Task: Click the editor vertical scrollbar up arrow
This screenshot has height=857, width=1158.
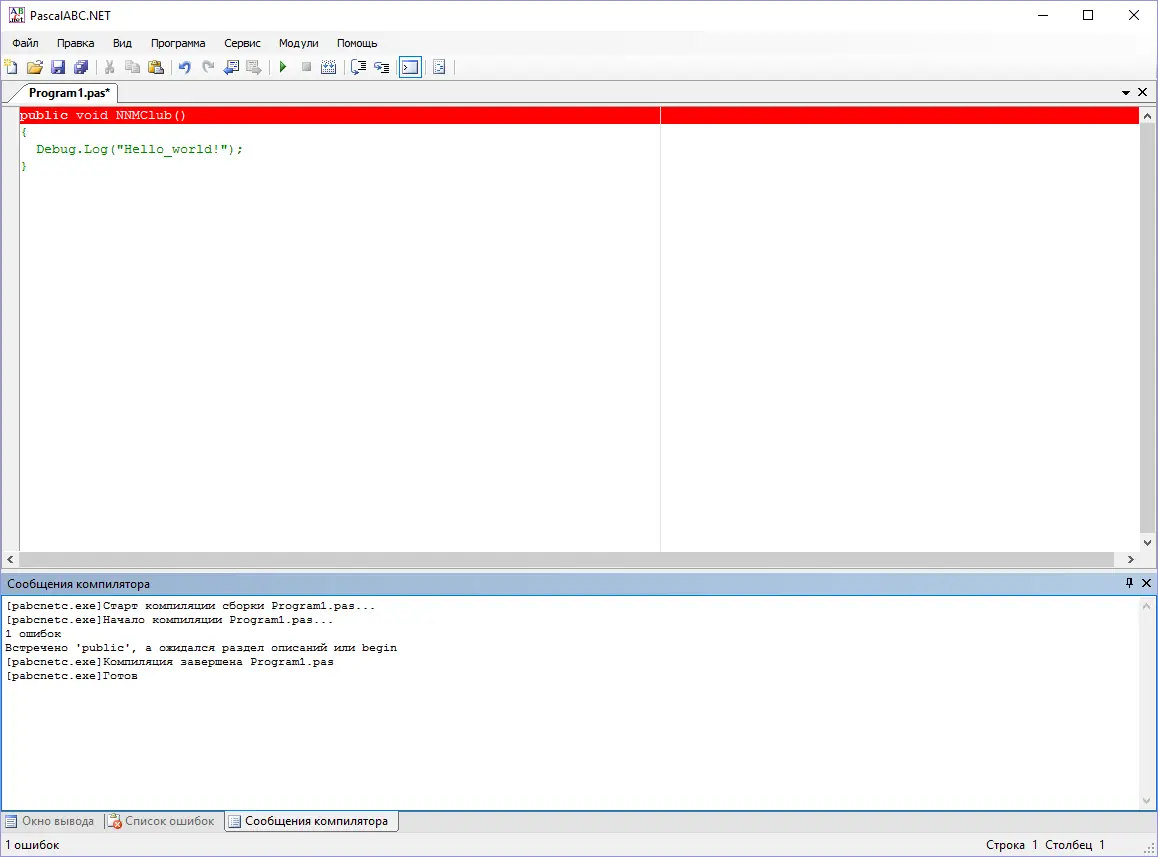Action: tap(1147, 116)
